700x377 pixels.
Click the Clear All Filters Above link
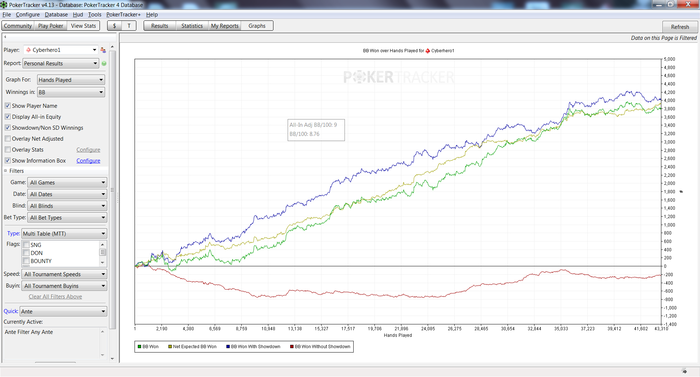[55, 297]
